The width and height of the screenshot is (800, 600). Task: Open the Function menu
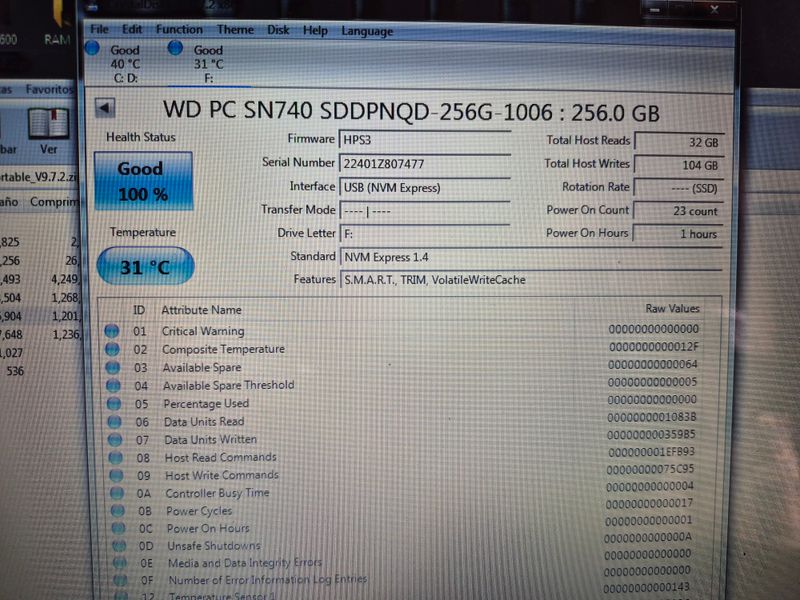pos(179,30)
